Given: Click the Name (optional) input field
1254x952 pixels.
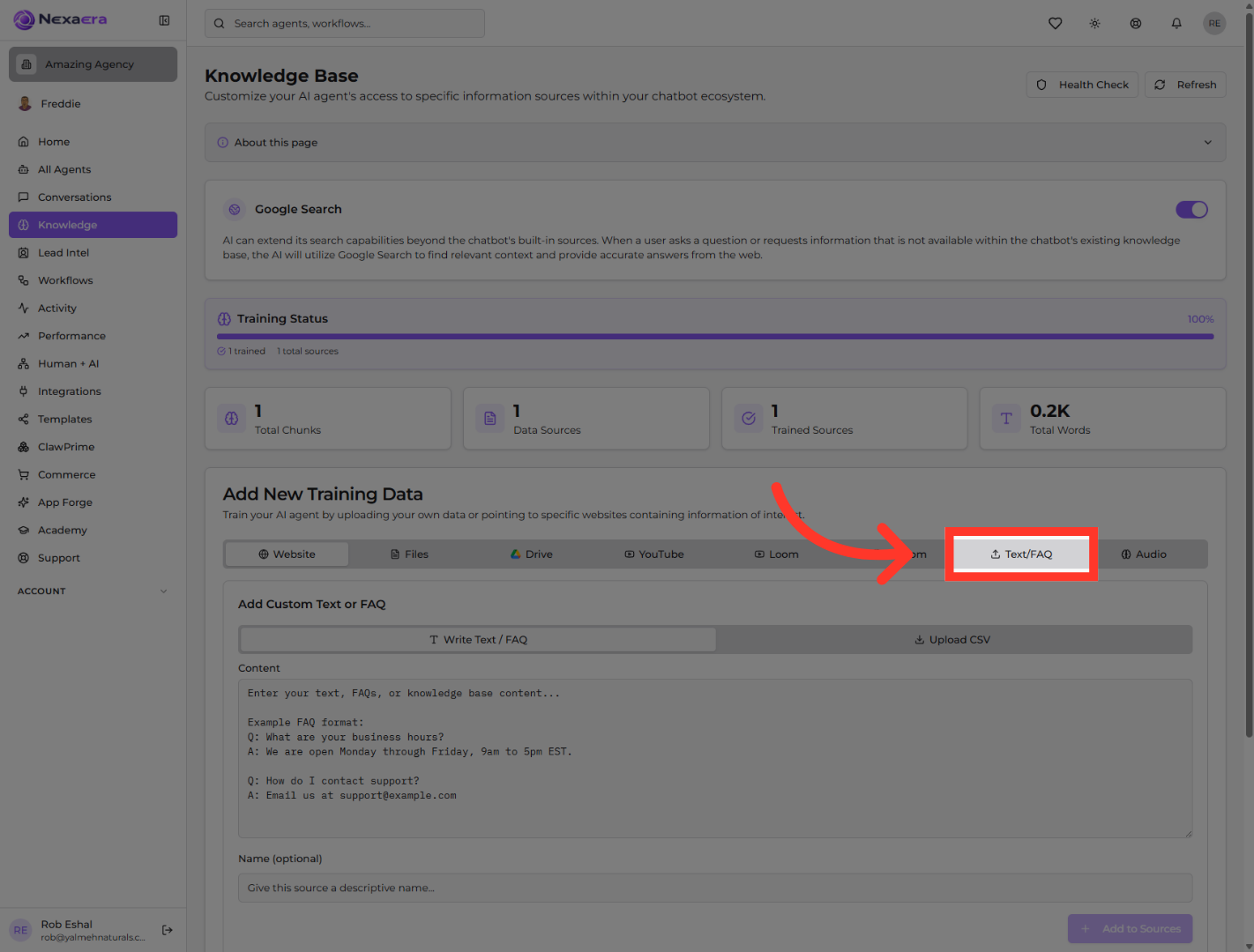Looking at the screenshot, I should pyautogui.click(x=715, y=889).
